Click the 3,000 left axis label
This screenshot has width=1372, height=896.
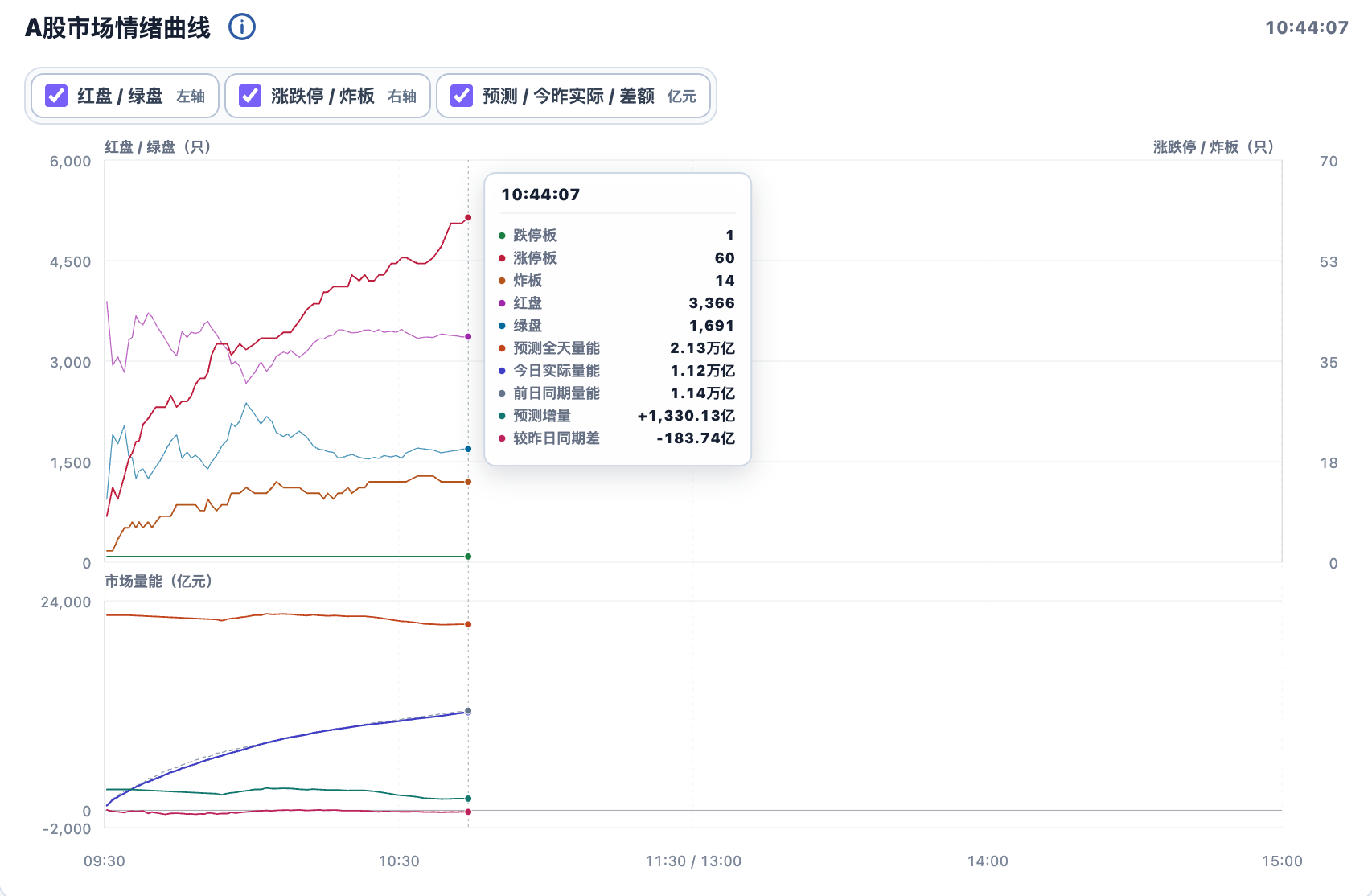pos(71,363)
